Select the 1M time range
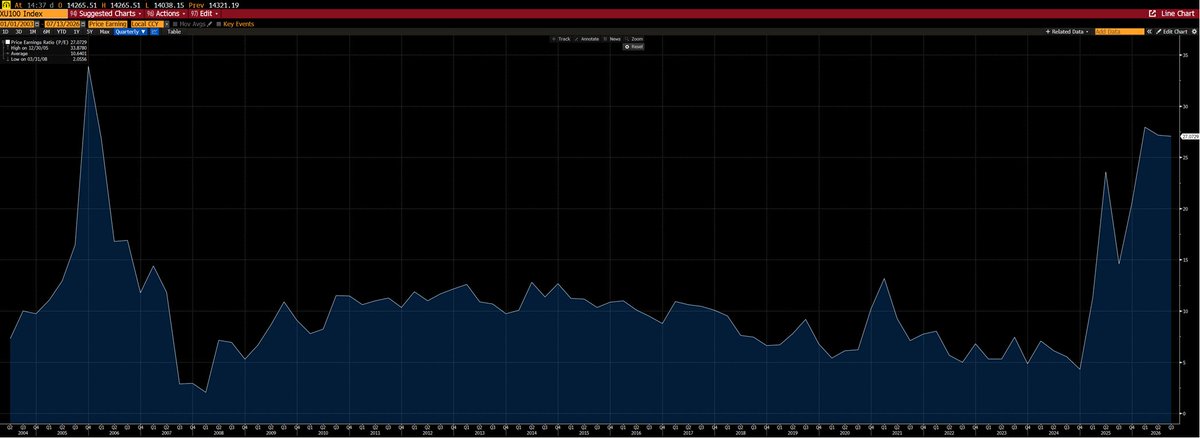The width and height of the screenshot is (1200, 438). click(x=33, y=32)
